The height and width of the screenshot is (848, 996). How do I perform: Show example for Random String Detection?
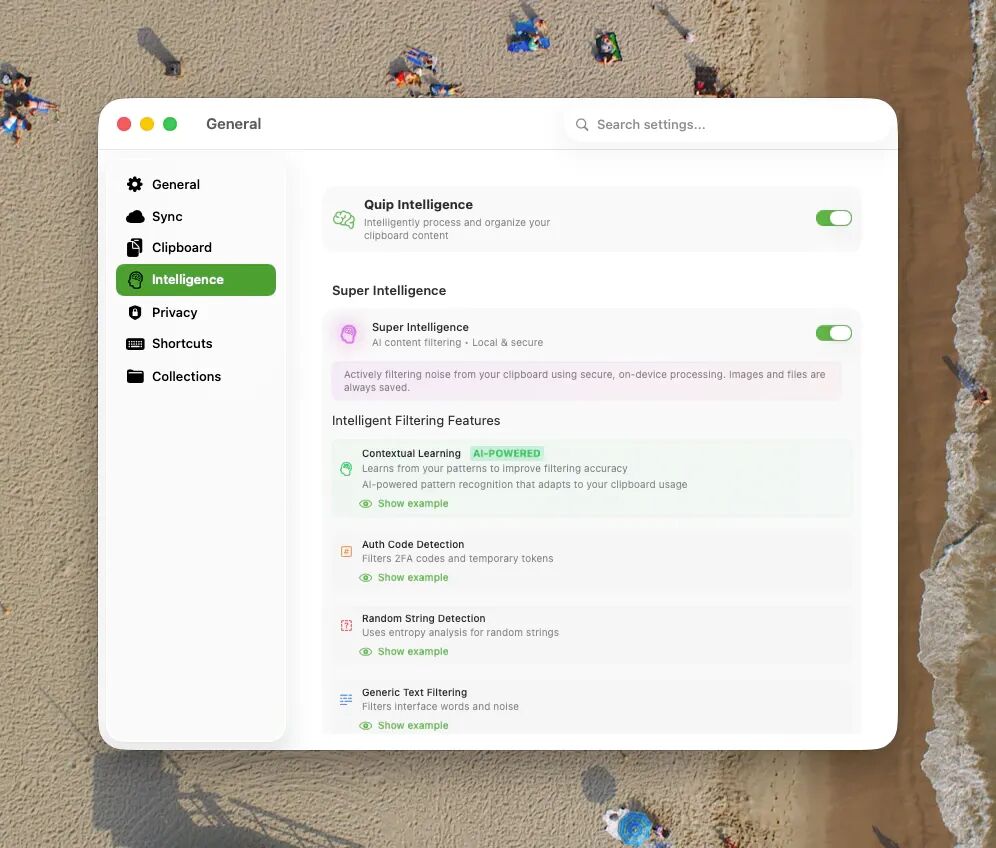point(404,652)
